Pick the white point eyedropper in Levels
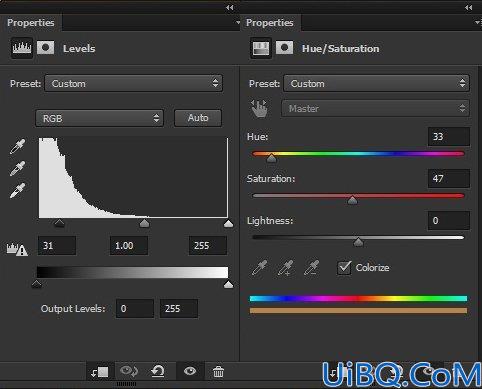This screenshot has height=389, width=482. (17, 191)
